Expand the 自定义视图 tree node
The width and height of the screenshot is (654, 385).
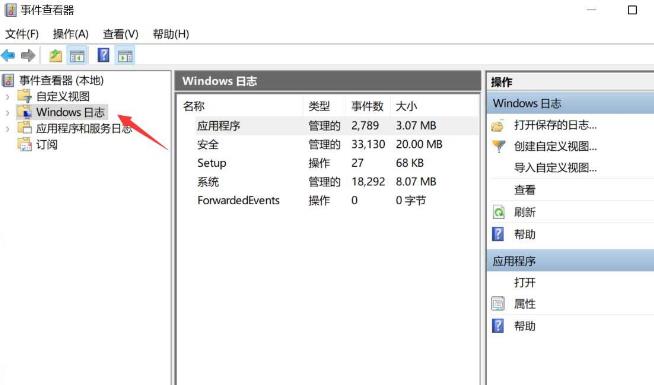[7, 97]
